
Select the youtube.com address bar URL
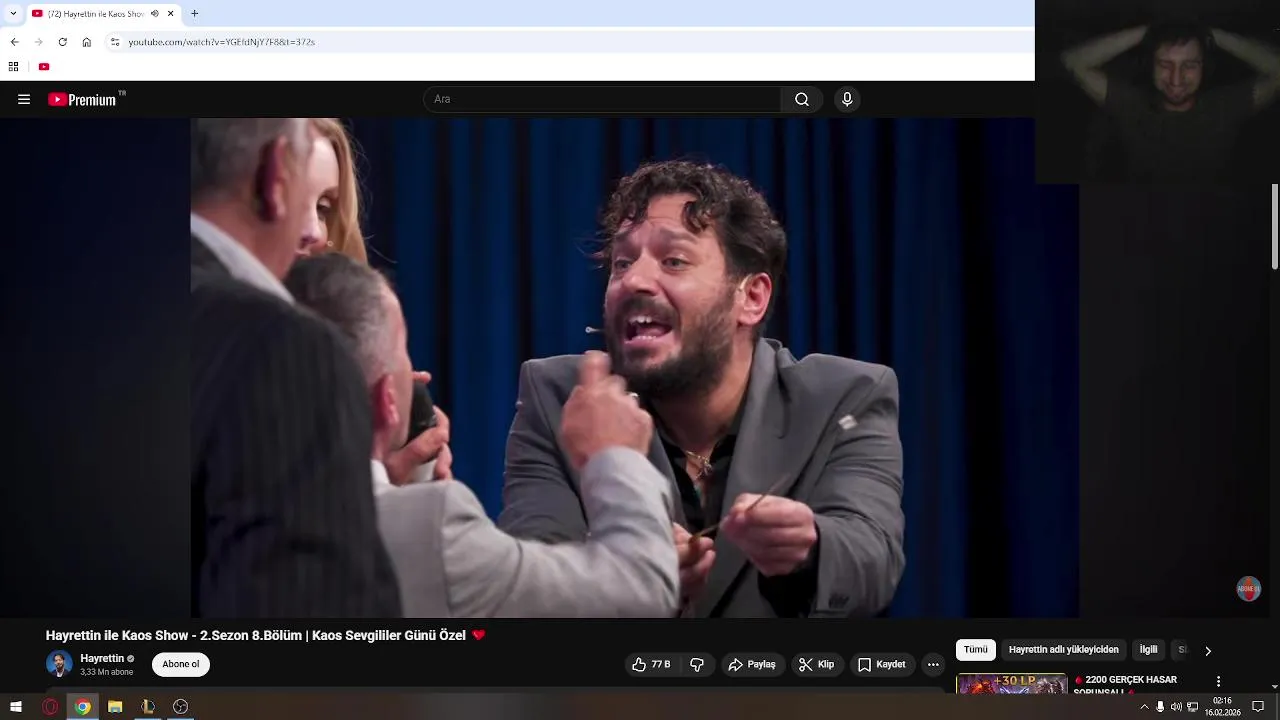(222, 42)
